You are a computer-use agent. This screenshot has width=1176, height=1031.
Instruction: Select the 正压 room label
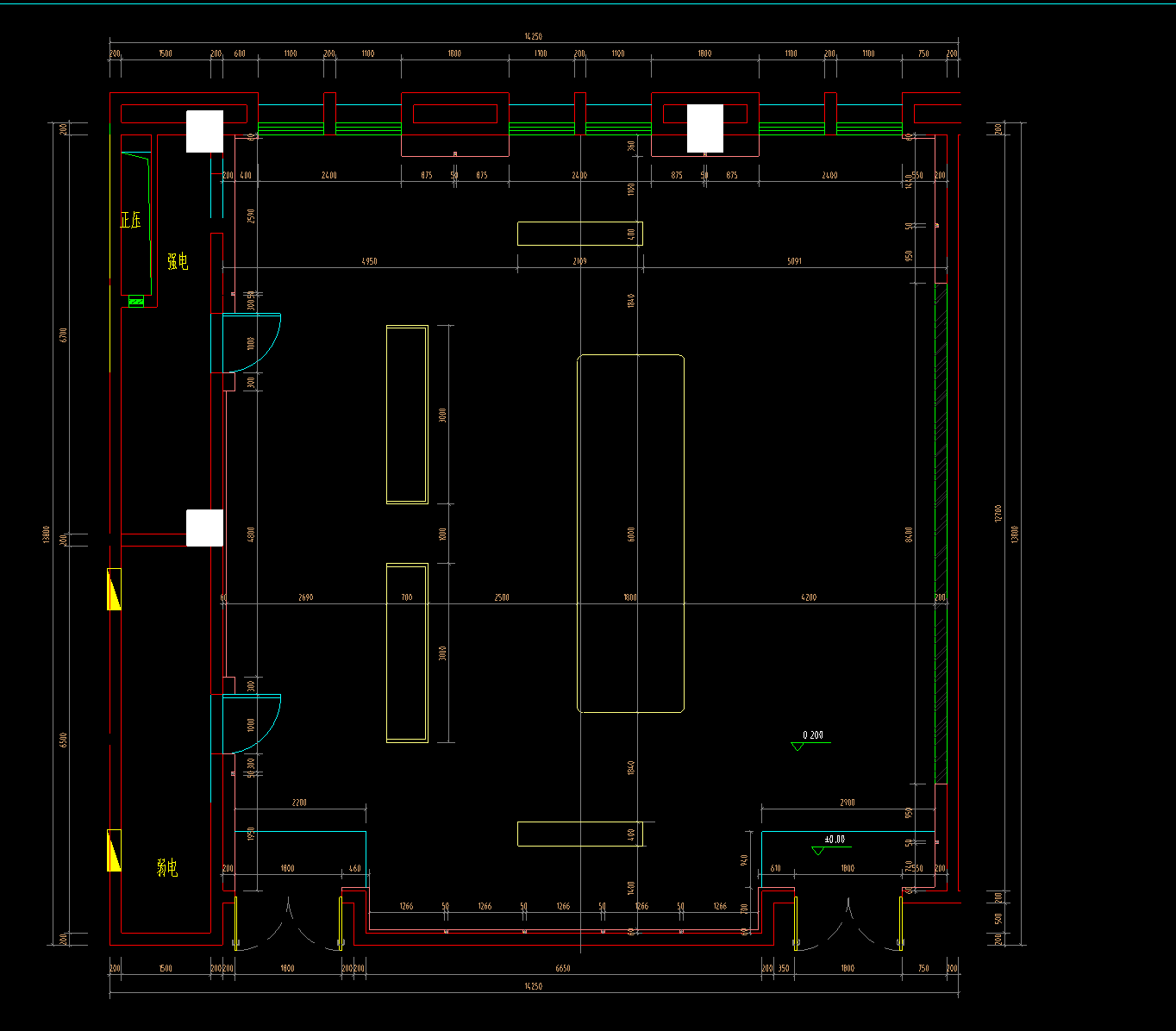click(x=130, y=220)
